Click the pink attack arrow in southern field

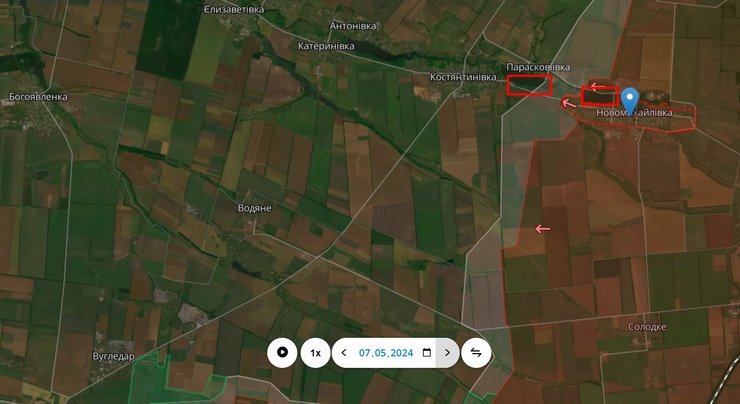pyautogui.click(x=543, y=229)
